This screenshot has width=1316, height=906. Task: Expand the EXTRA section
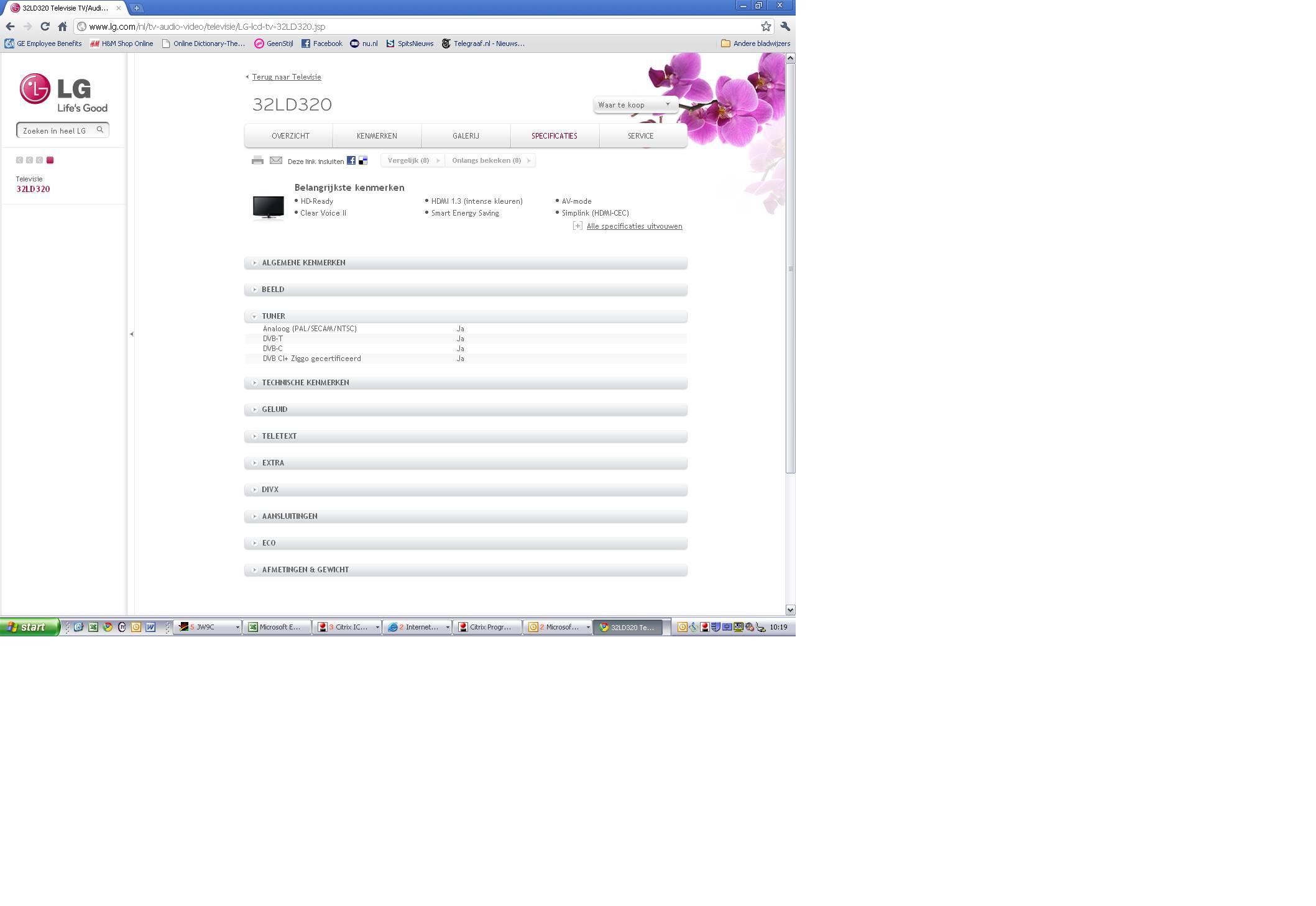point(466,463)
